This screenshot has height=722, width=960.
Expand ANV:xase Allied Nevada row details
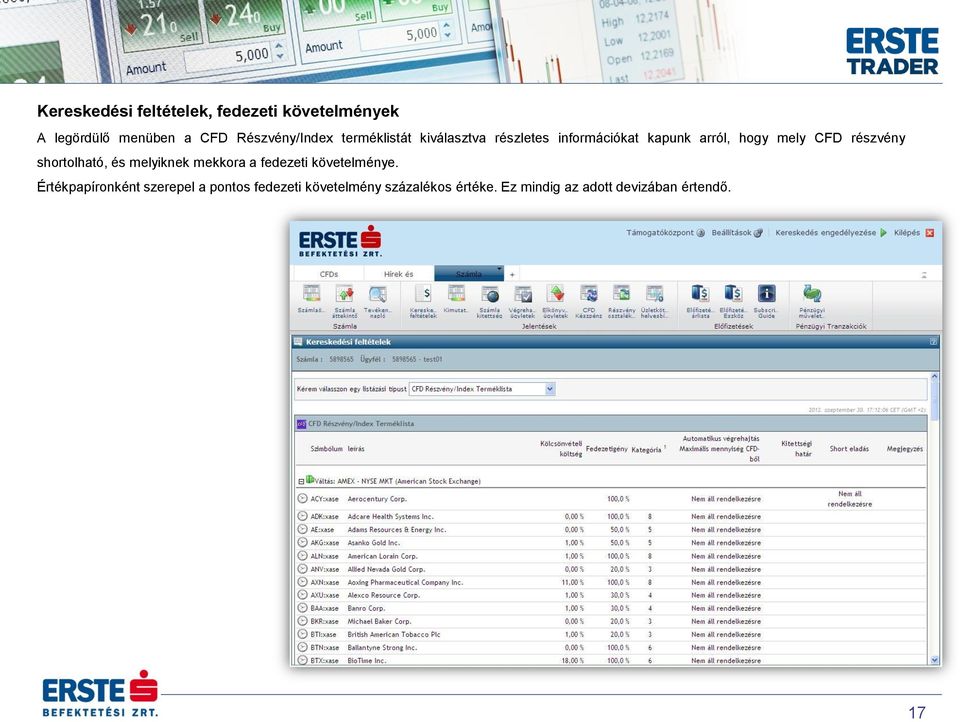(302, 569)
